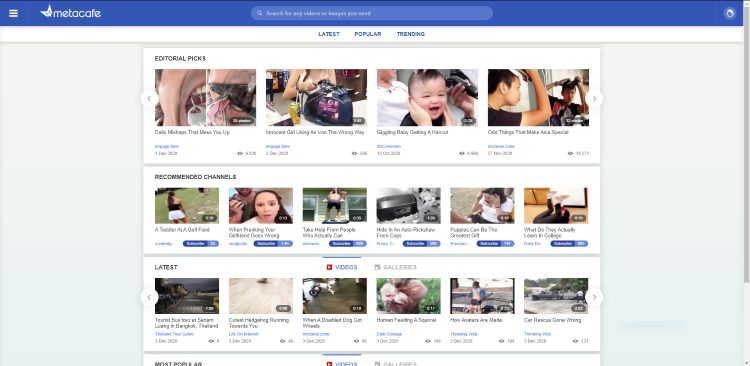750x366 pixels.
Task: Open How Avatars Are Made thumbnail
Action: (x=482, y=296)
